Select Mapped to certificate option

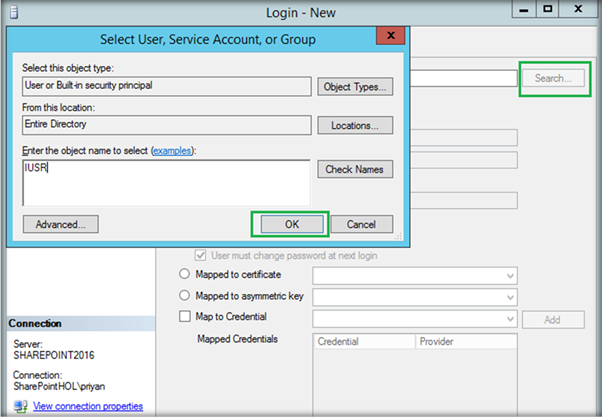tap(185, 274)
